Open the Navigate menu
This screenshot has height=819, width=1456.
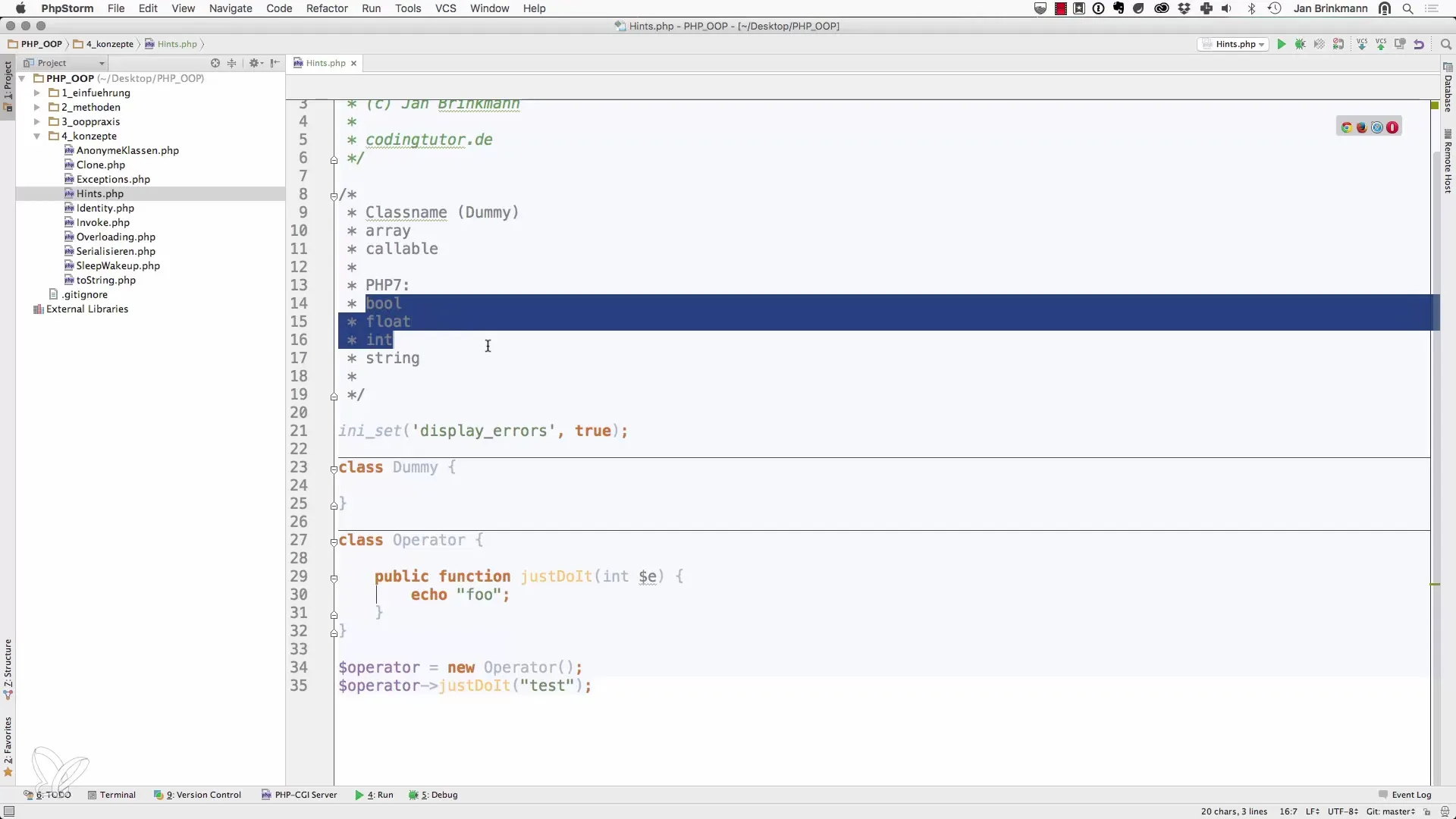(231, 8)
